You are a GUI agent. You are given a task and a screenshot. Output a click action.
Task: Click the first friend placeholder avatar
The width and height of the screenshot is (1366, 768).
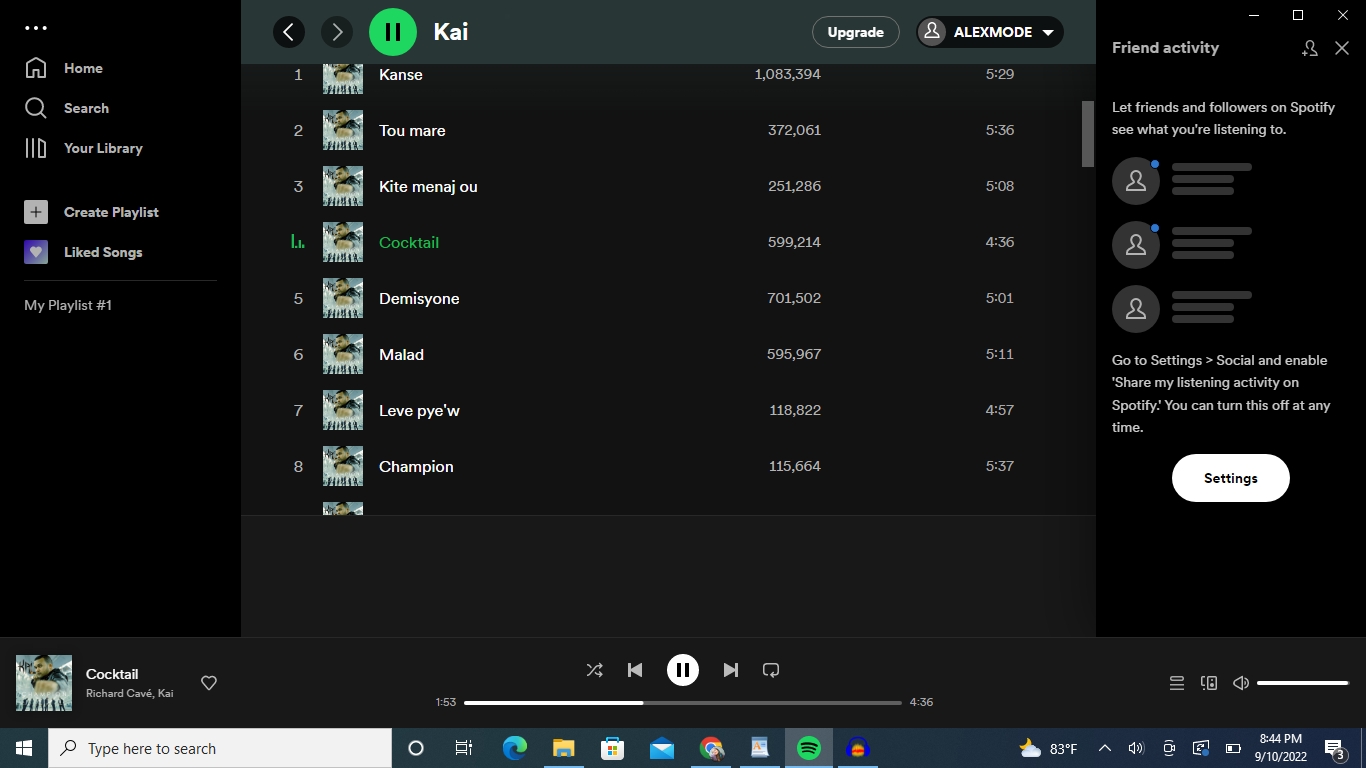click(1136, 181)
